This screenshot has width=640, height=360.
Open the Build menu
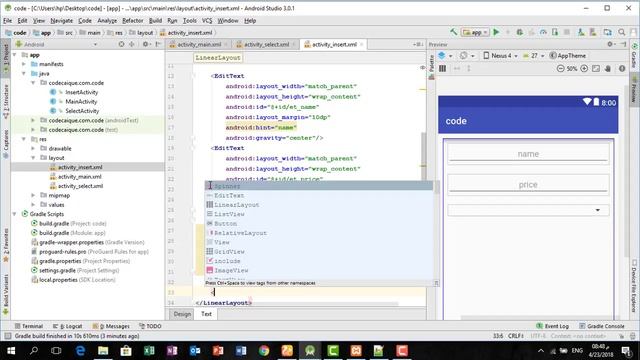[155, 20]
